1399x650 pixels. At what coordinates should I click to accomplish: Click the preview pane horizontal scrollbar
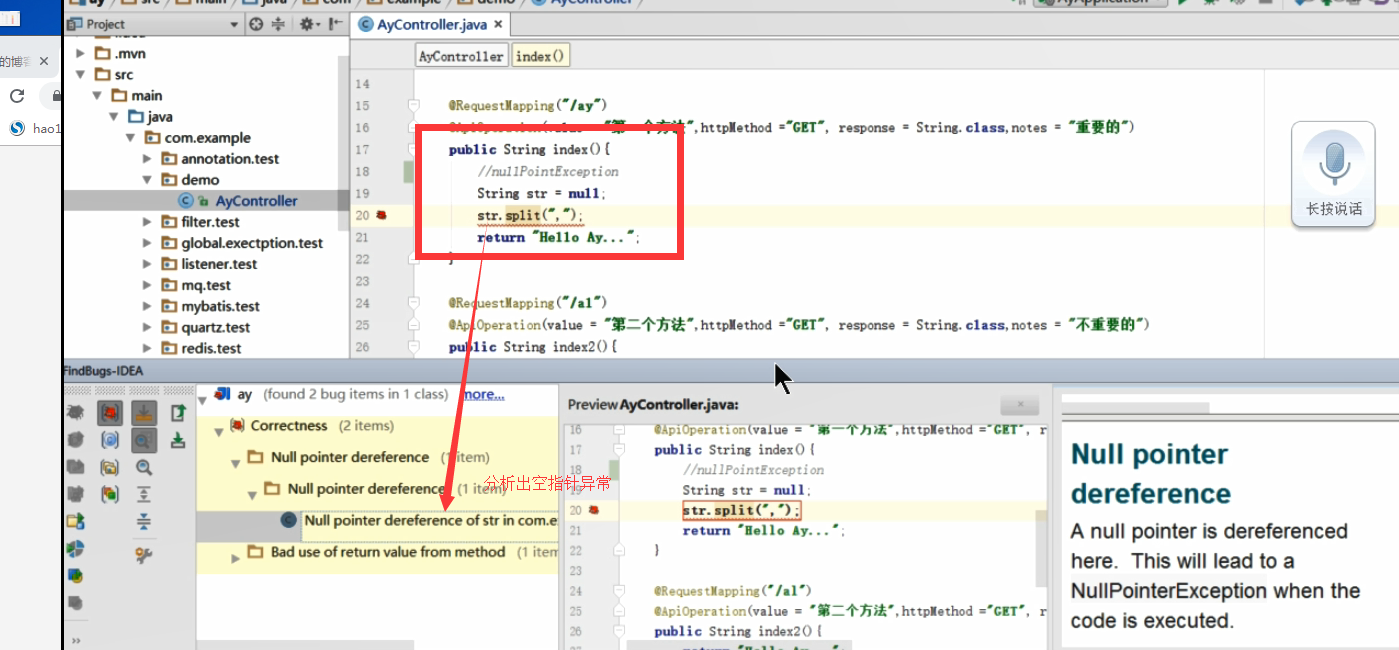[x=738, y=644]
